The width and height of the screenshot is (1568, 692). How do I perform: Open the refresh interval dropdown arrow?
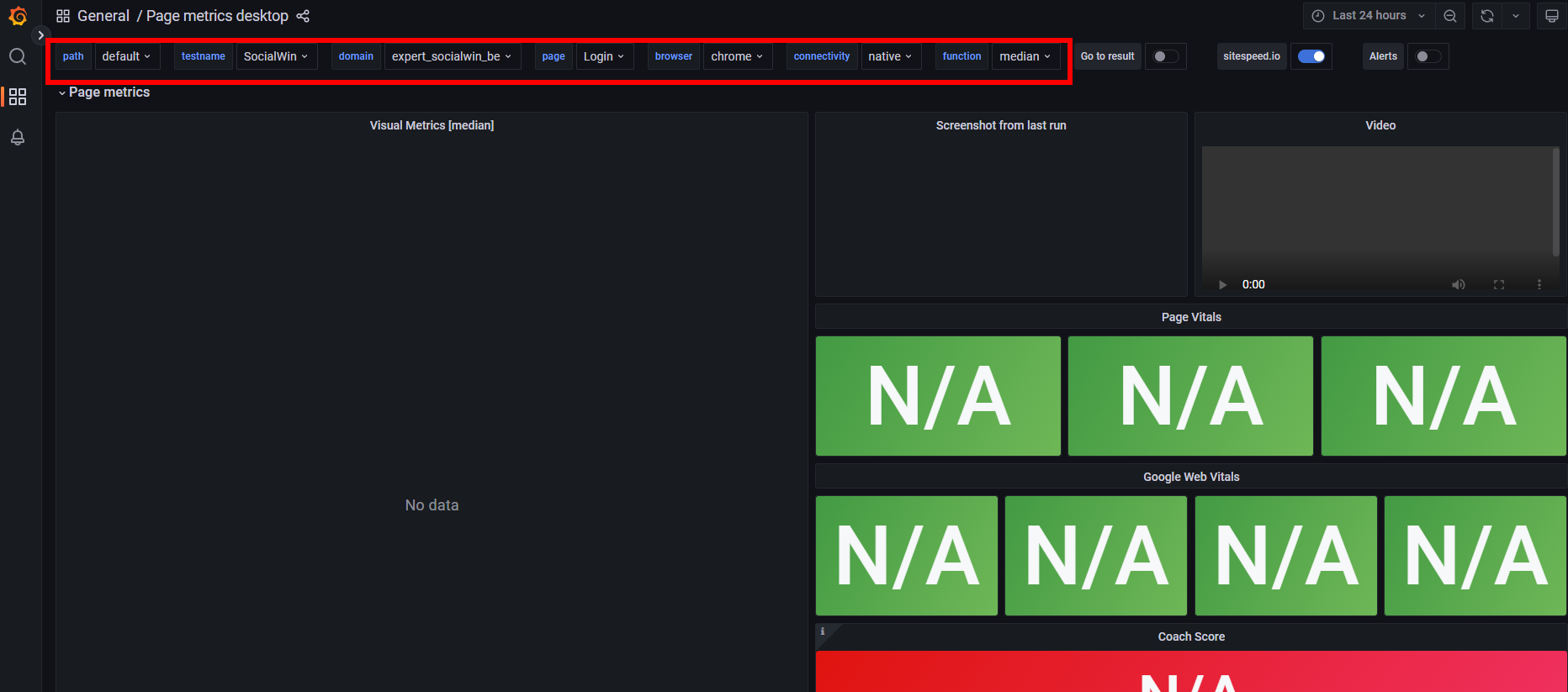tap(1516, 16)
